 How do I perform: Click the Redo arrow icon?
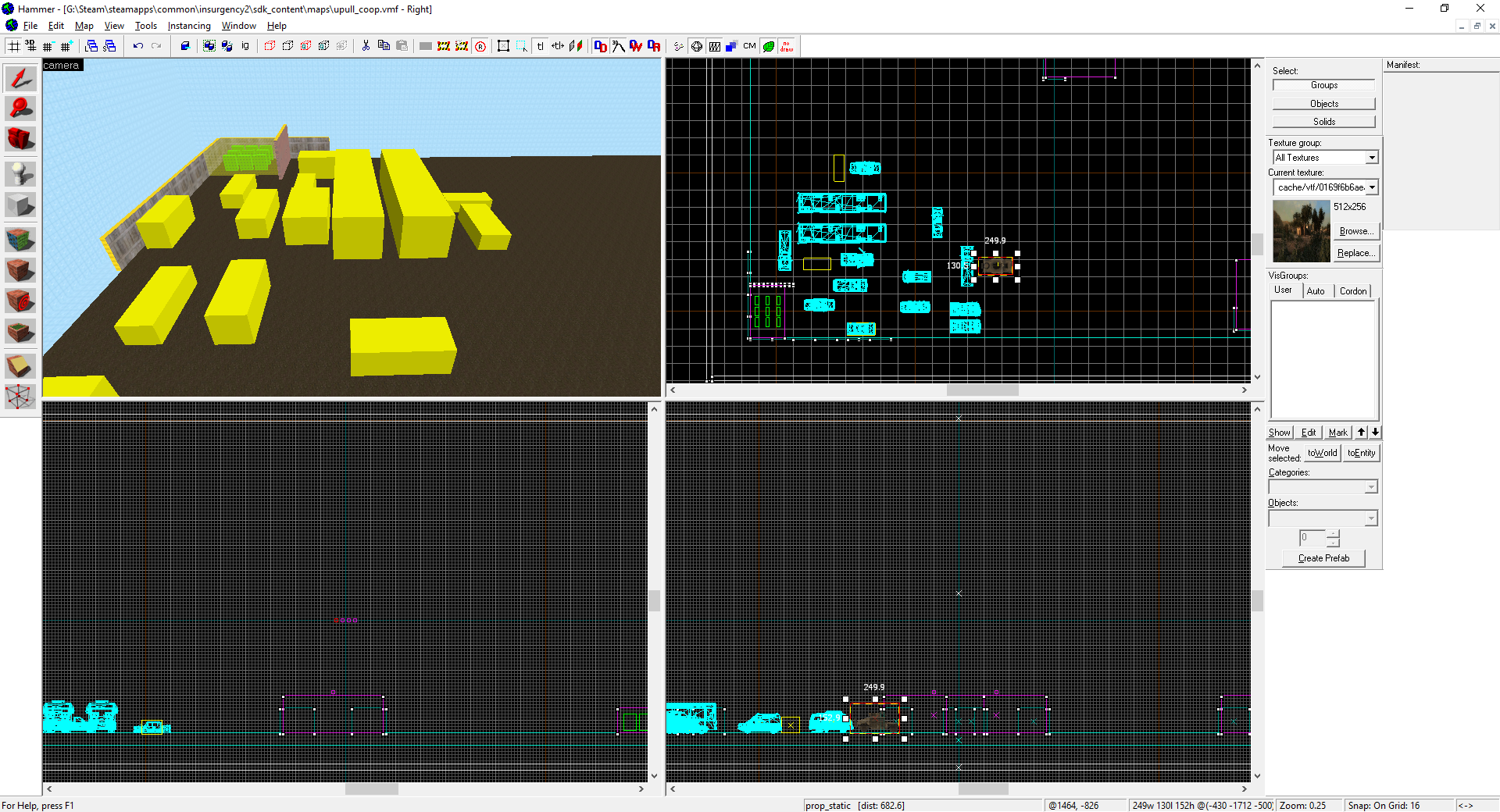pos(156,46)
